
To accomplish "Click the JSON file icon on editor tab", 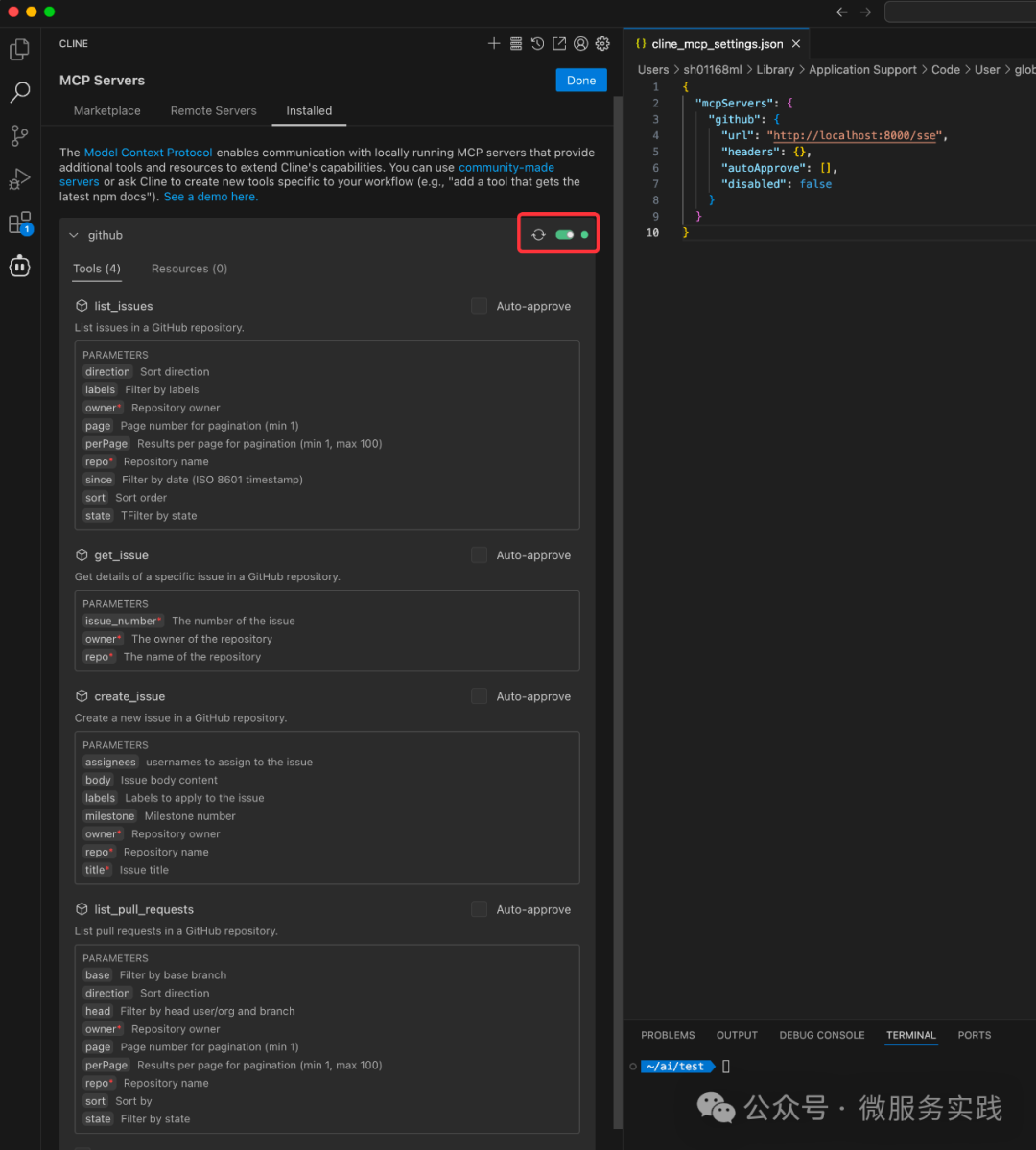I will pyautogui.click(x=641, y=44).
